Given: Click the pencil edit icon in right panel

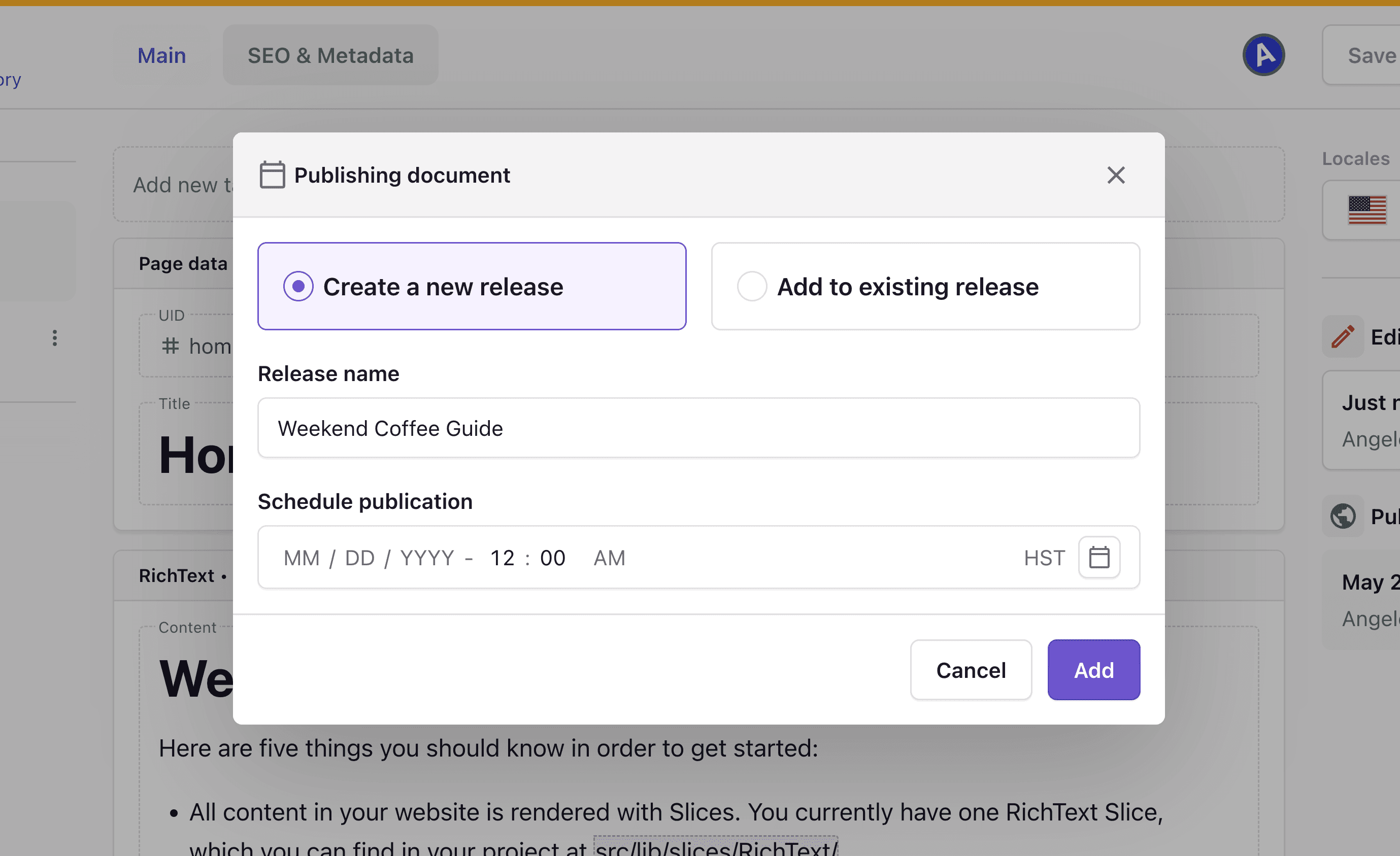Looking at the screenshot, I should click(x=1343, y=336).
